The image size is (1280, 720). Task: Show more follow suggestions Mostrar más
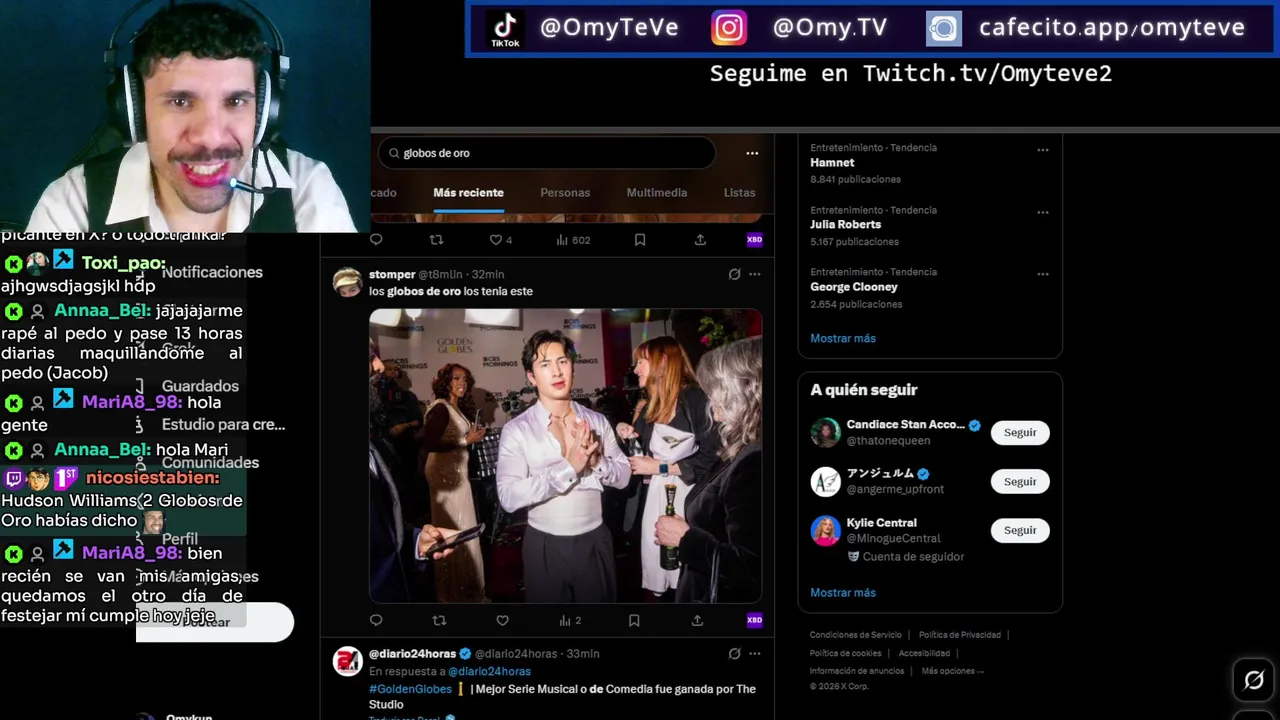click(843, 593)
